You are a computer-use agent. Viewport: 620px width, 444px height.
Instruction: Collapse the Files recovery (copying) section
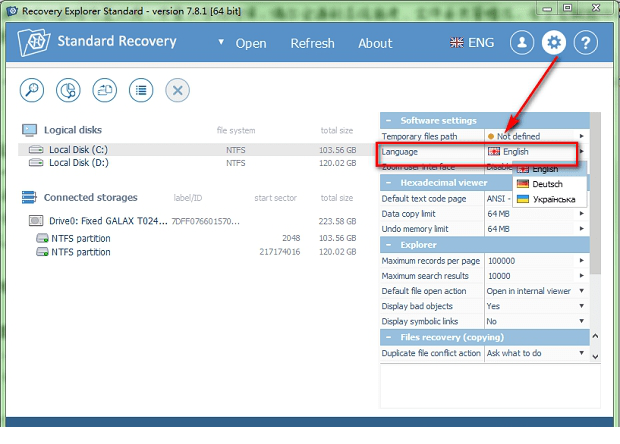click(388, 337)
